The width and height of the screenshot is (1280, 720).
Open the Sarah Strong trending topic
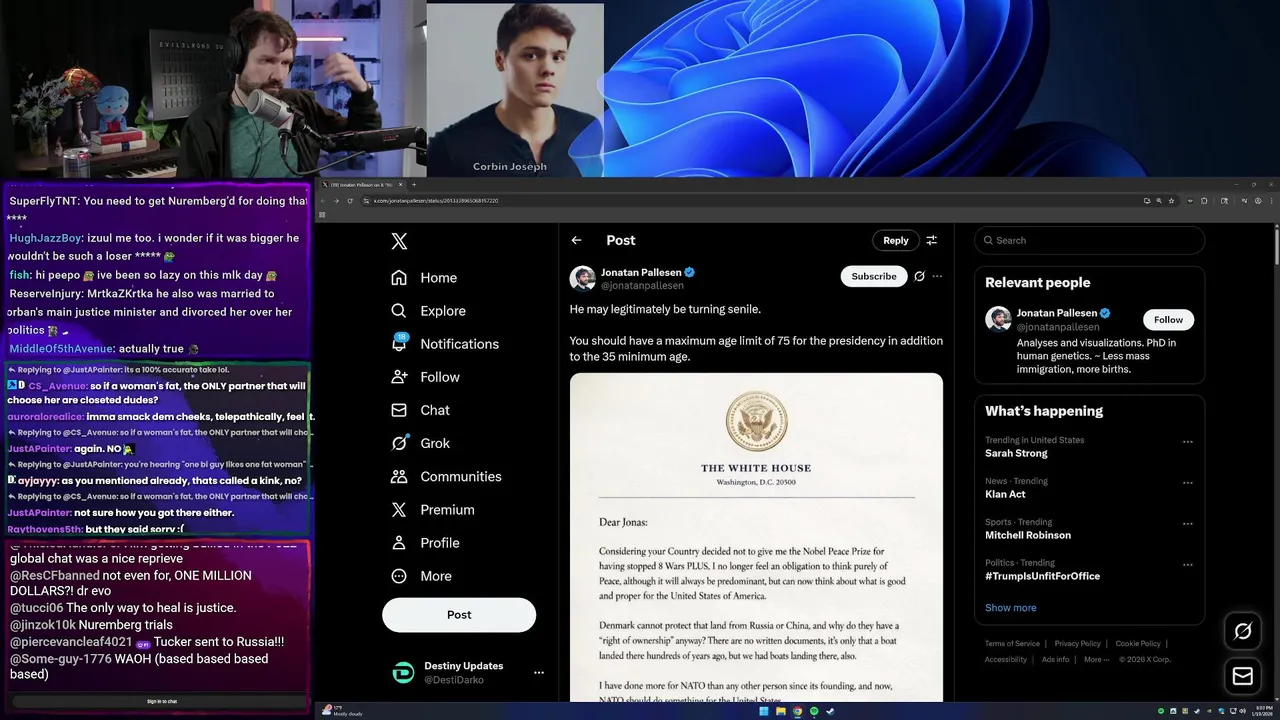(1016, 453)
